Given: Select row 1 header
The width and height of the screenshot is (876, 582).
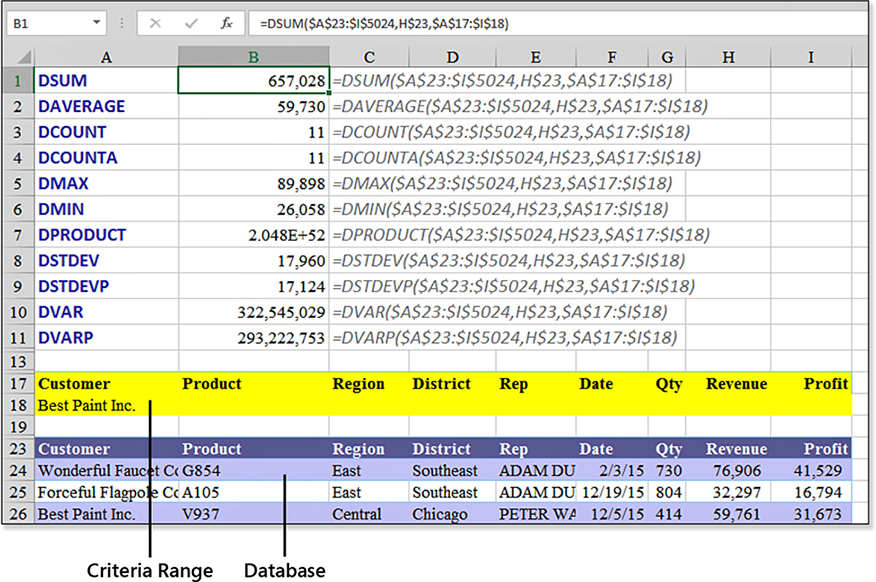Looking at the screenshot, I should pyautogui.click(x=18, y=80).
